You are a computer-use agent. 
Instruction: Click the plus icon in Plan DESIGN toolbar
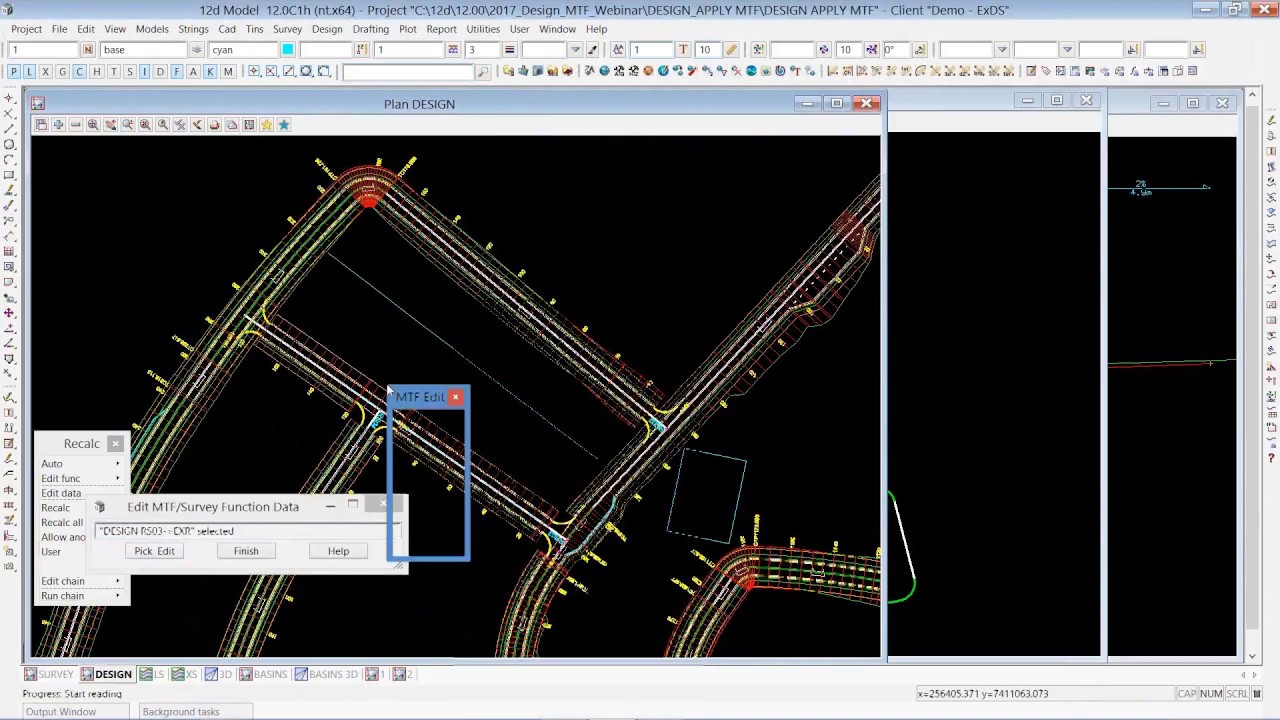58,124
